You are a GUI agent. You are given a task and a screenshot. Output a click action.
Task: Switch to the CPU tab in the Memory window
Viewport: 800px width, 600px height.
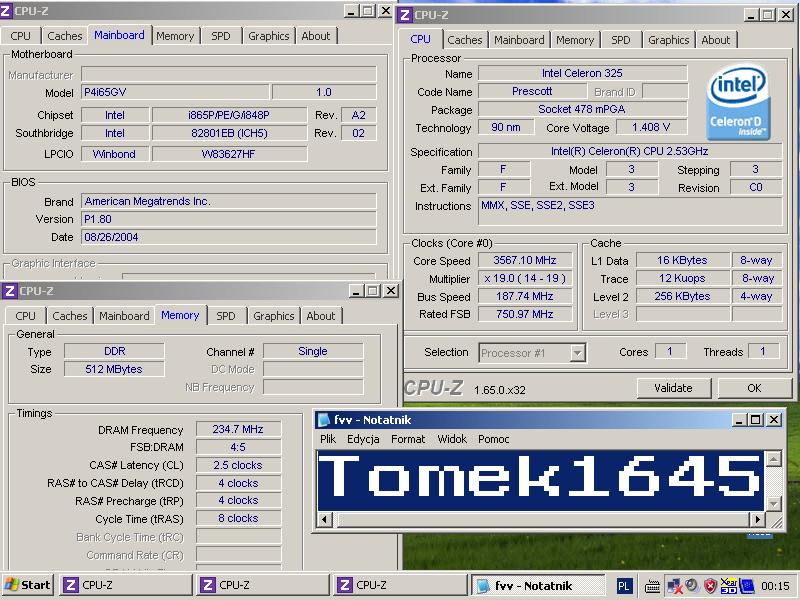click(x=26, y=316)
